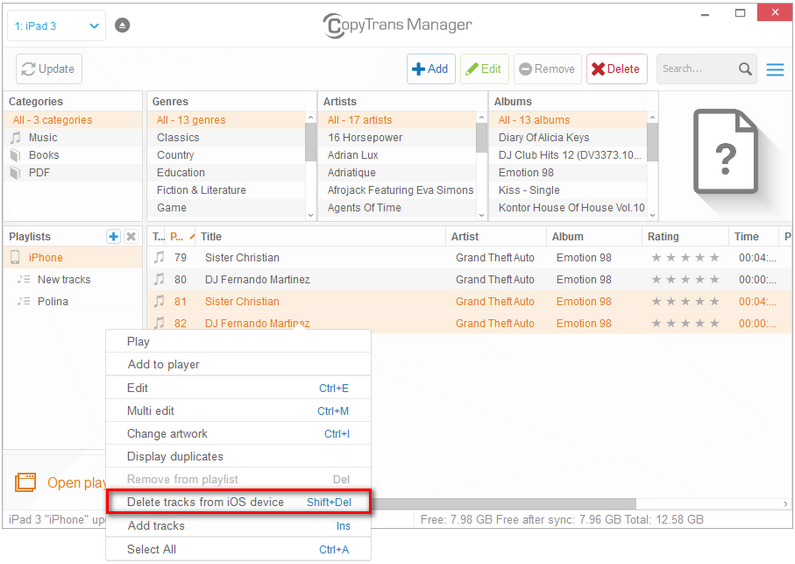Open the hamburger menu icon
Image resolution: width=795 pixels, height=564 pixels.
pyautogui.click(x=775, y=69)
